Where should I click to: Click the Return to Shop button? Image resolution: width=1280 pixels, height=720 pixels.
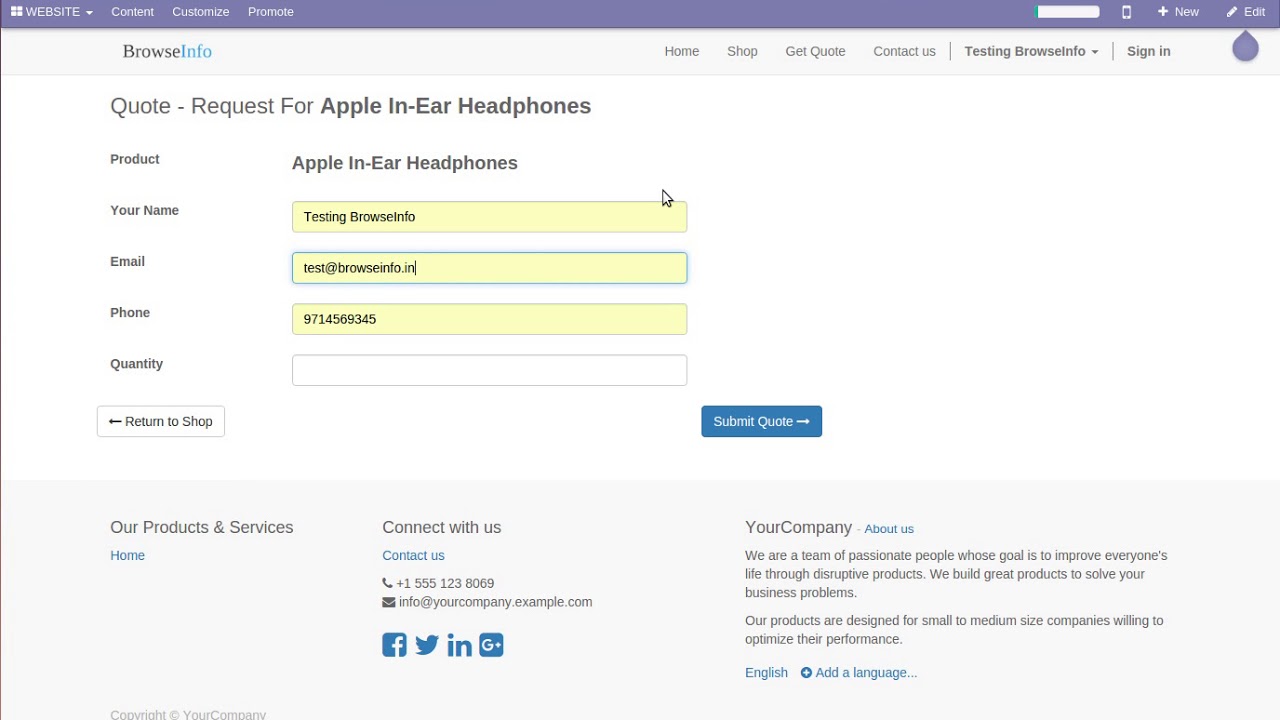click(161, 421)
